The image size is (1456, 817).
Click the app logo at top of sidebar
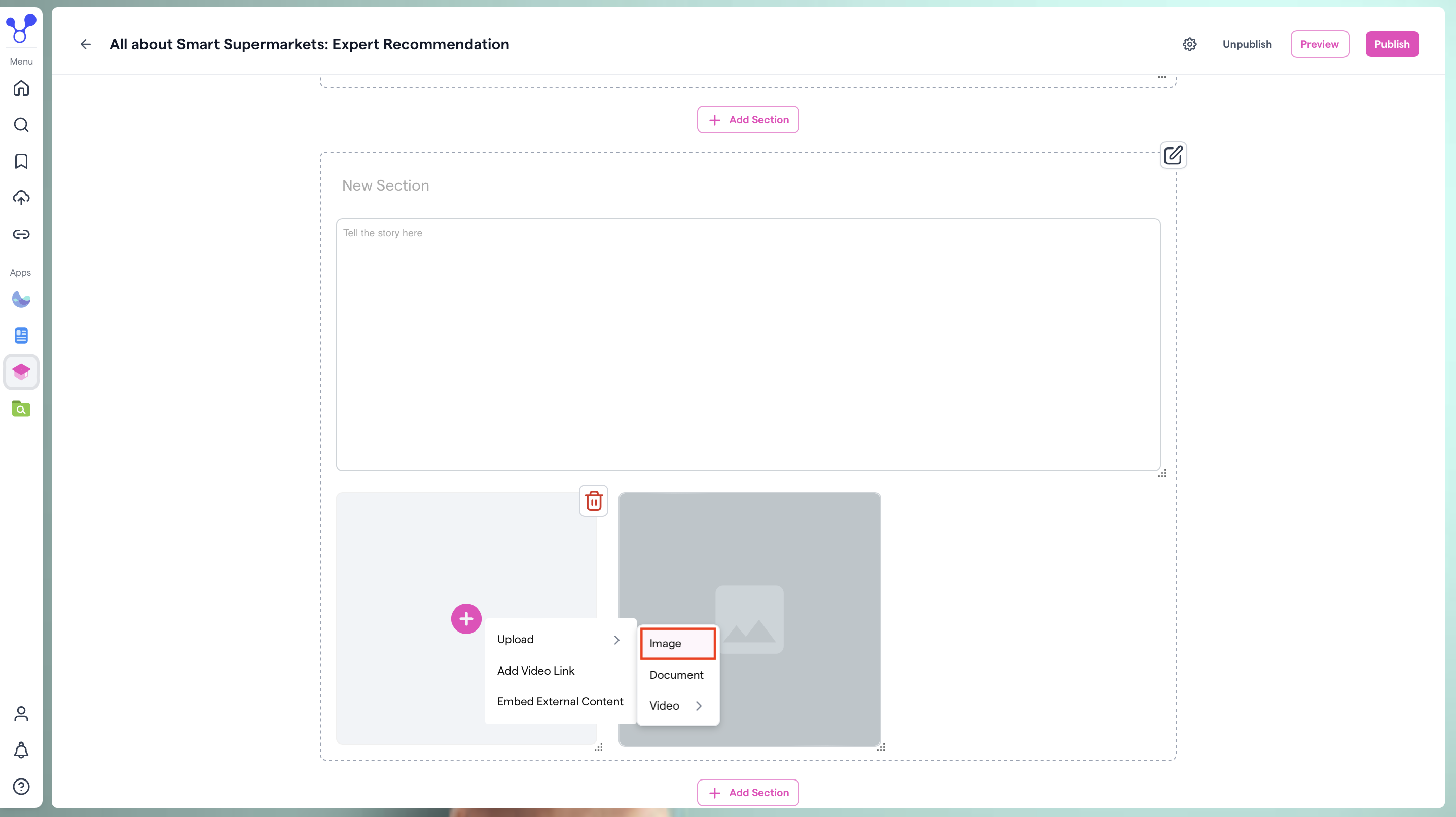tap(21, 28)
